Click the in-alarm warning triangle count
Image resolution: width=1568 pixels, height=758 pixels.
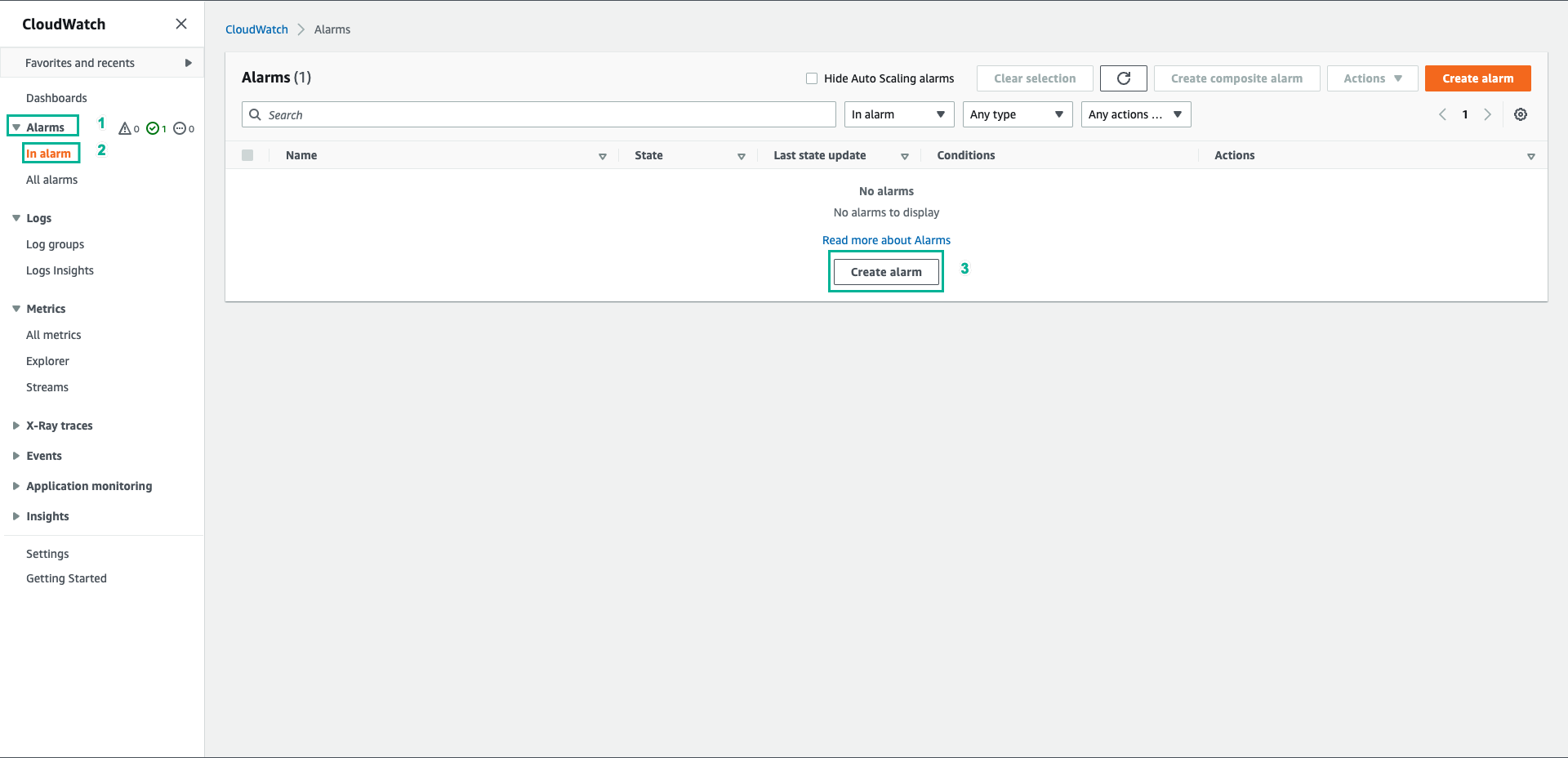[129, 128]
